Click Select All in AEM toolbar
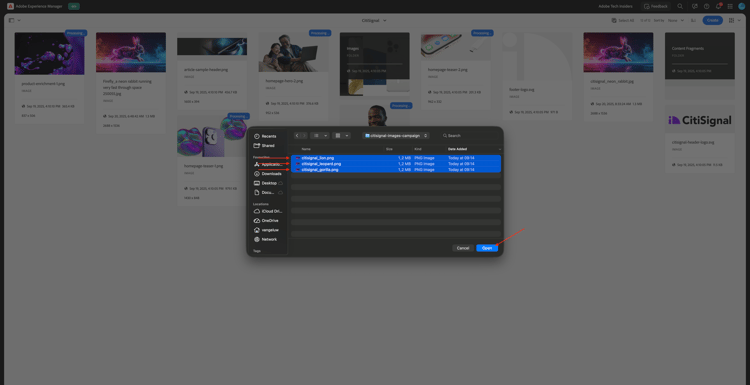The width and height of the screenshot is (750, 385). click(x=623, y=20)
